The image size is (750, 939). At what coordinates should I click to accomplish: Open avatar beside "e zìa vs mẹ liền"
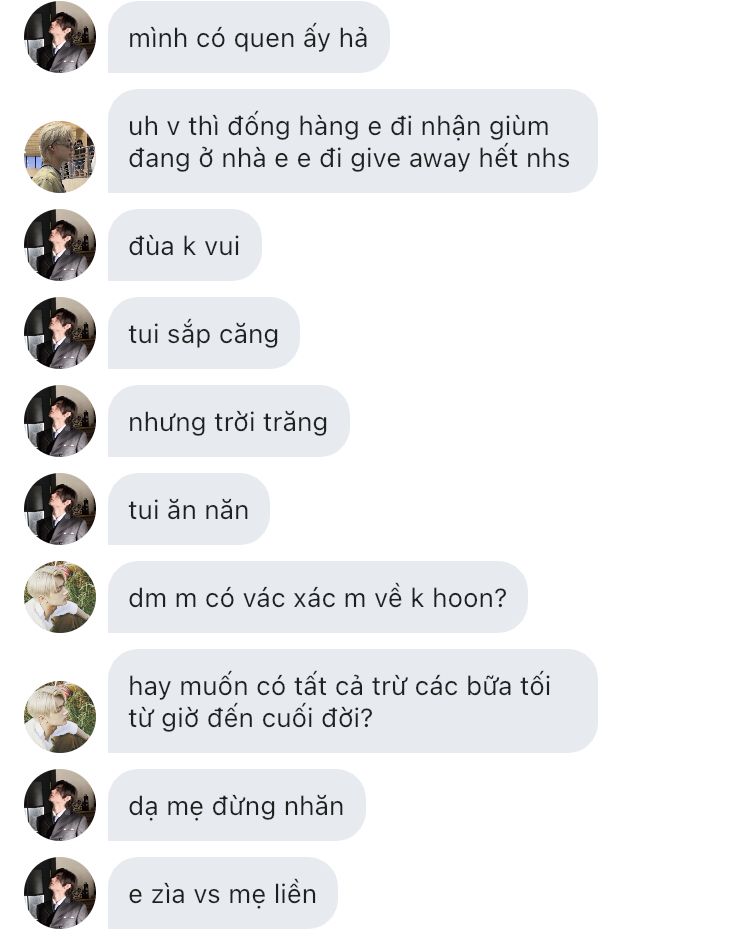(x=60, y=893)
